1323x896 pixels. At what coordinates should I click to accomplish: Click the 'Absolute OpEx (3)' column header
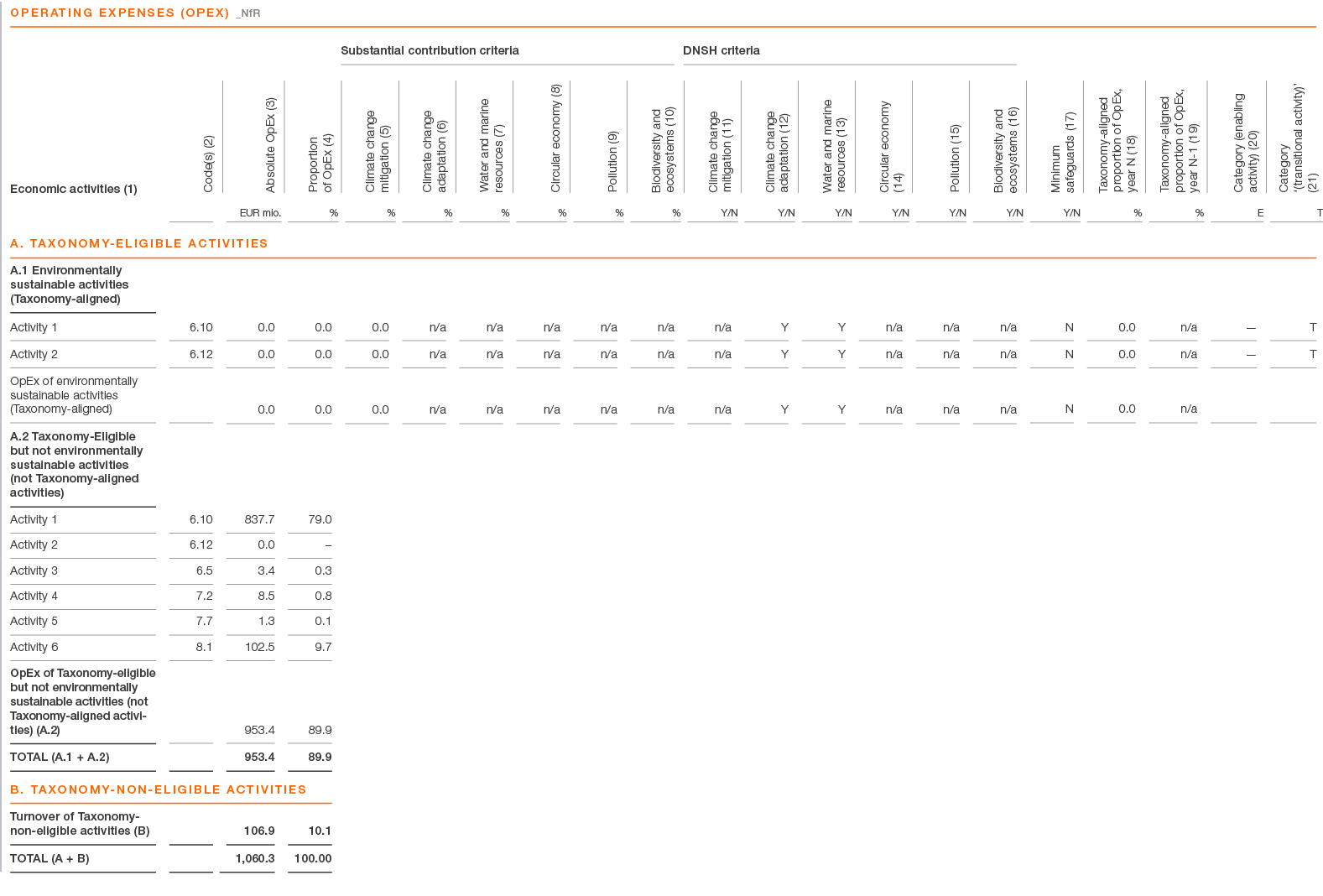[x=270, y=144]
